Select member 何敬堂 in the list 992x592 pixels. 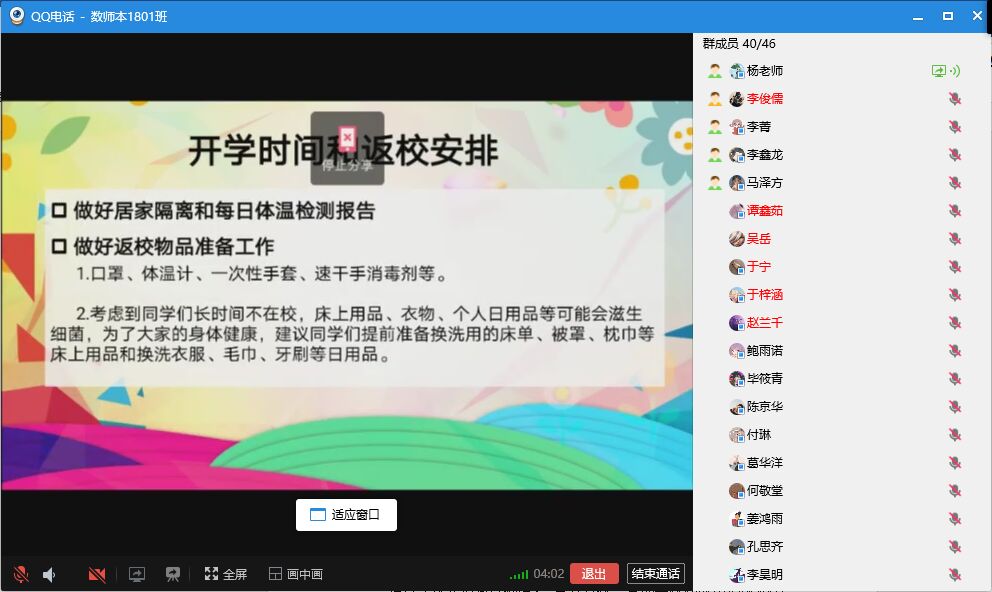[765, 491]
